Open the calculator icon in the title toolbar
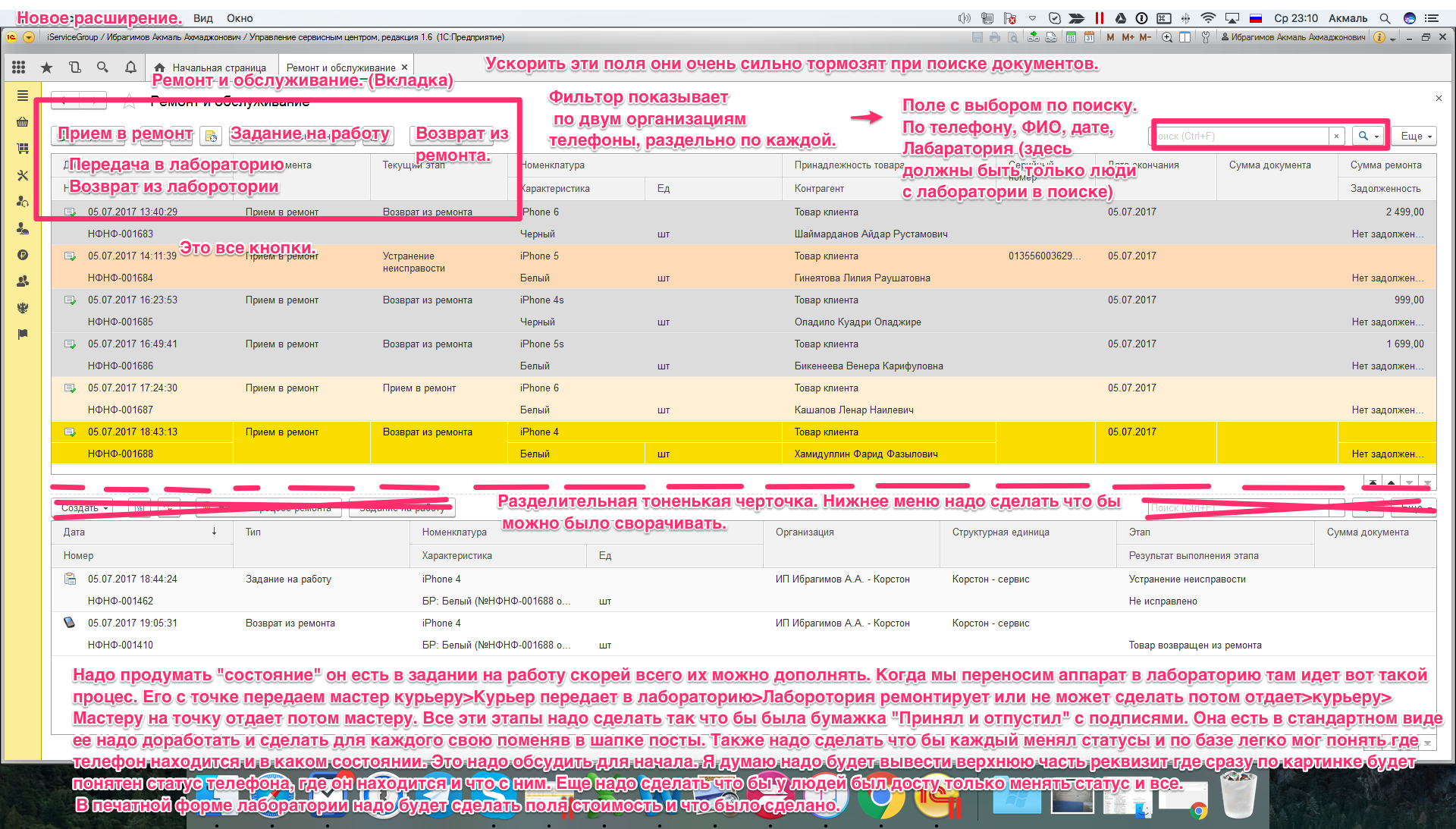1456x829 pixels. point(1071,37)
